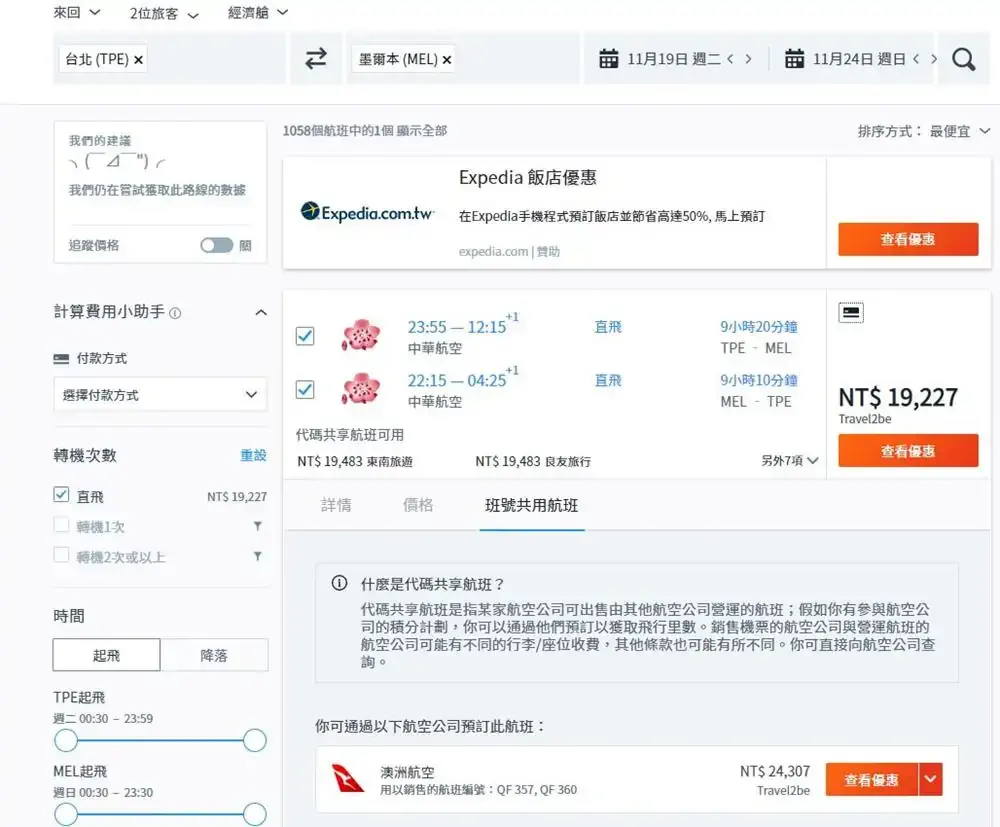Select NT$ 19,483 良友旅行 price option

(x=533, y=461)
